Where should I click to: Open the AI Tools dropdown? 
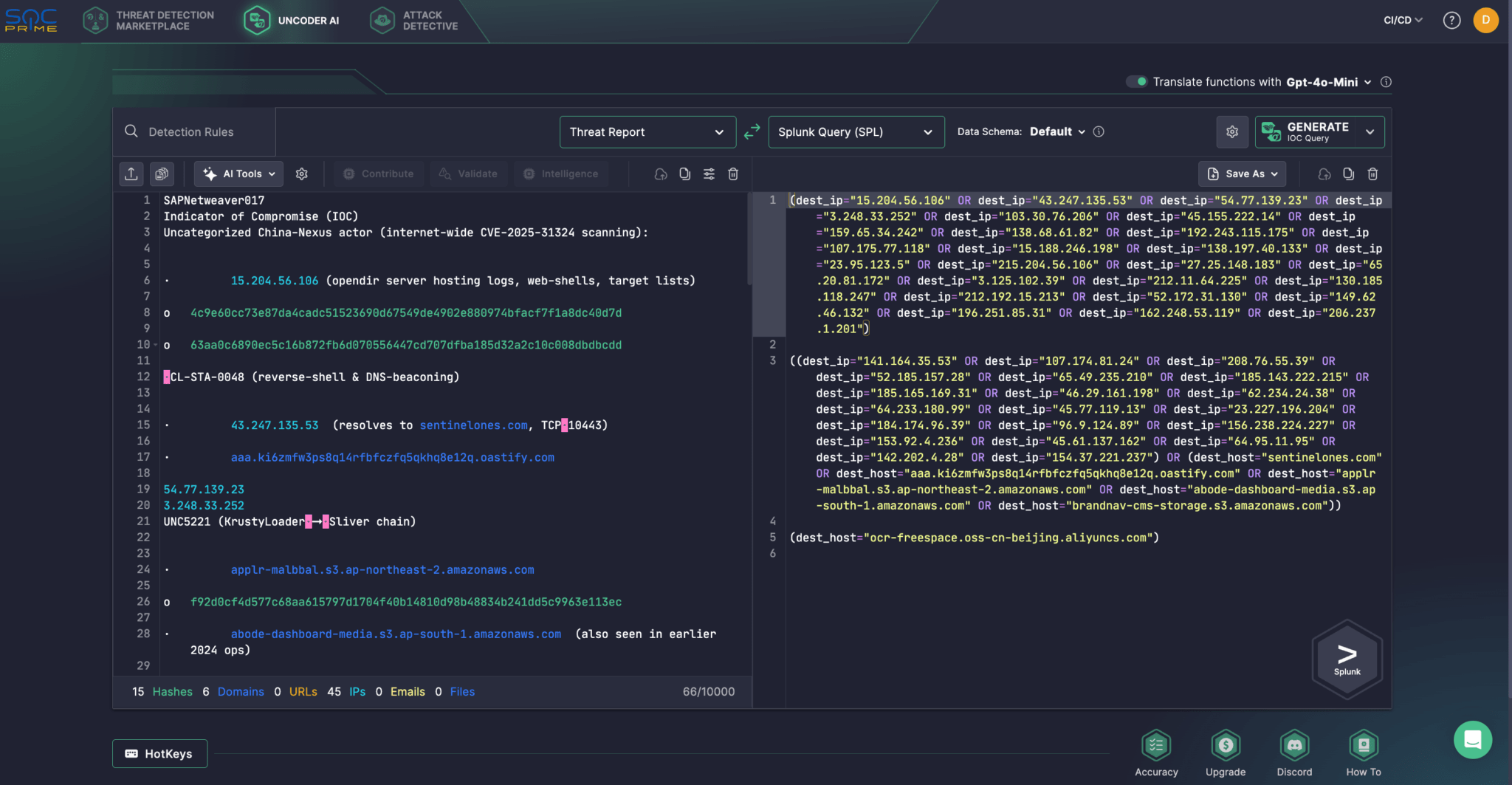[238, 174]
